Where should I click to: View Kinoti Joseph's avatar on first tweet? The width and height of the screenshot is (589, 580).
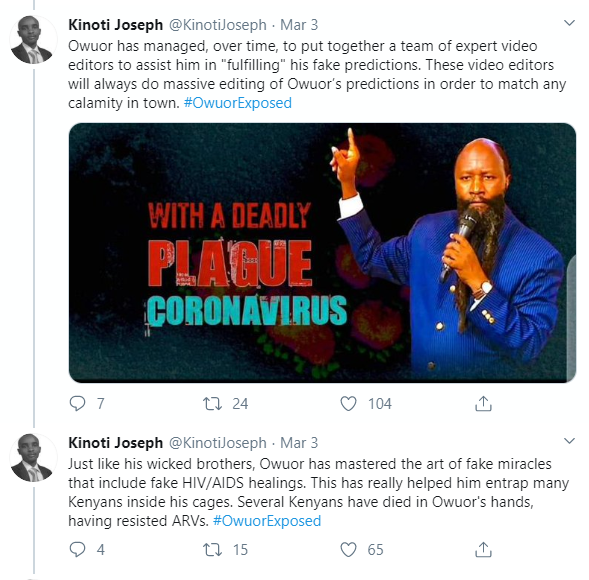point(32,40)
